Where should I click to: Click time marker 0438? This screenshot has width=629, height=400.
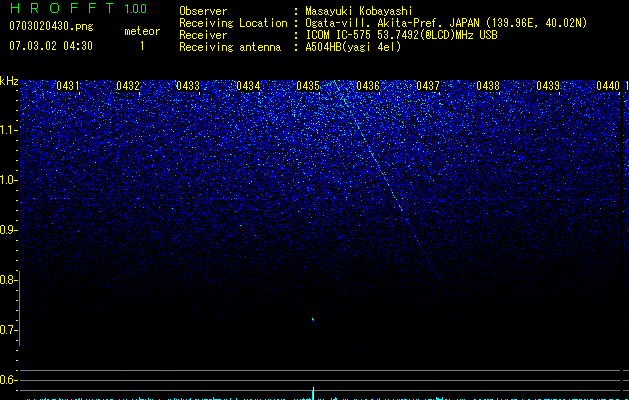coord(488,86)
